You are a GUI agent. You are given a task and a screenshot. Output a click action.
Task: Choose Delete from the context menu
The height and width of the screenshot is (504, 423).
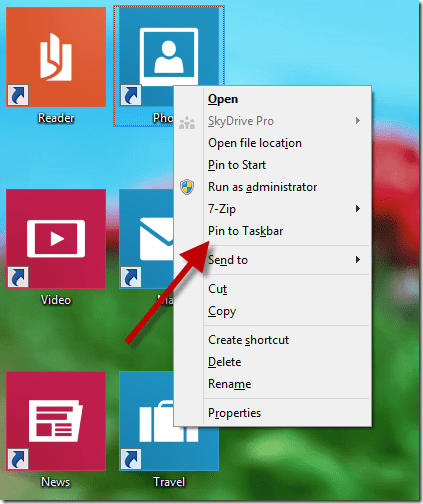(x=272, y=362)
